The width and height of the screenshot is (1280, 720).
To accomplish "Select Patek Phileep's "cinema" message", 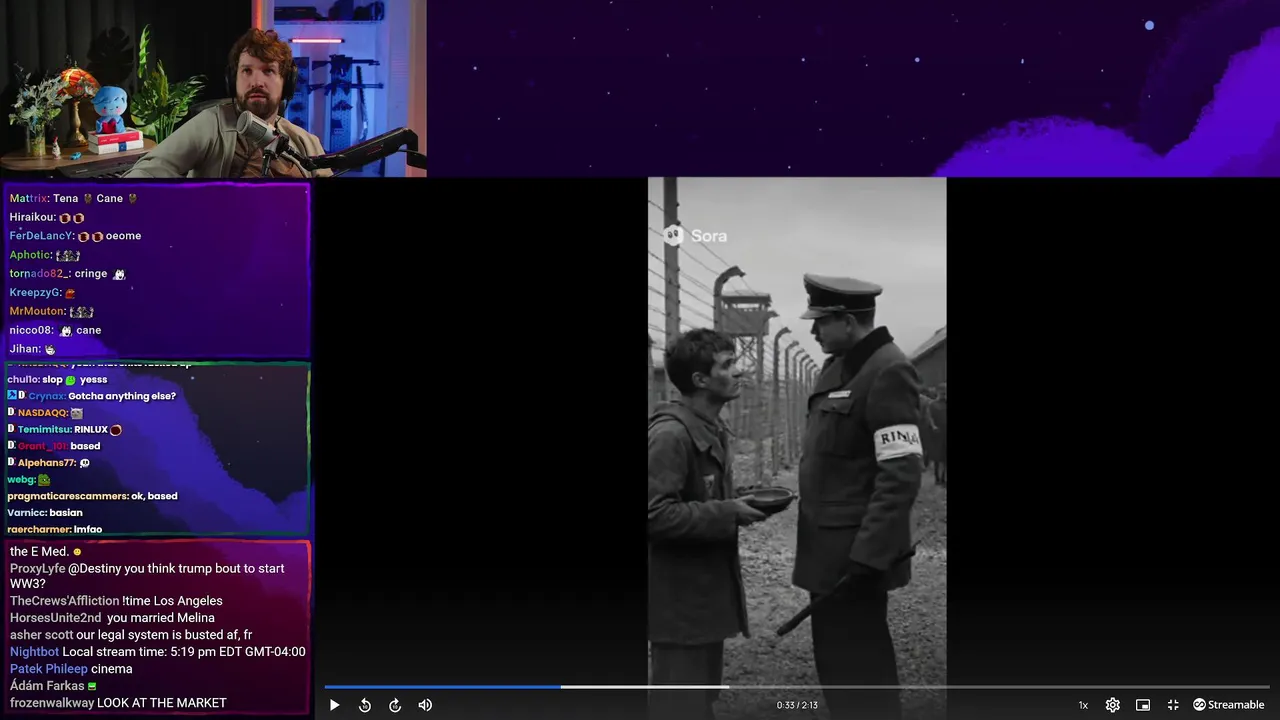I will point(71,669).
